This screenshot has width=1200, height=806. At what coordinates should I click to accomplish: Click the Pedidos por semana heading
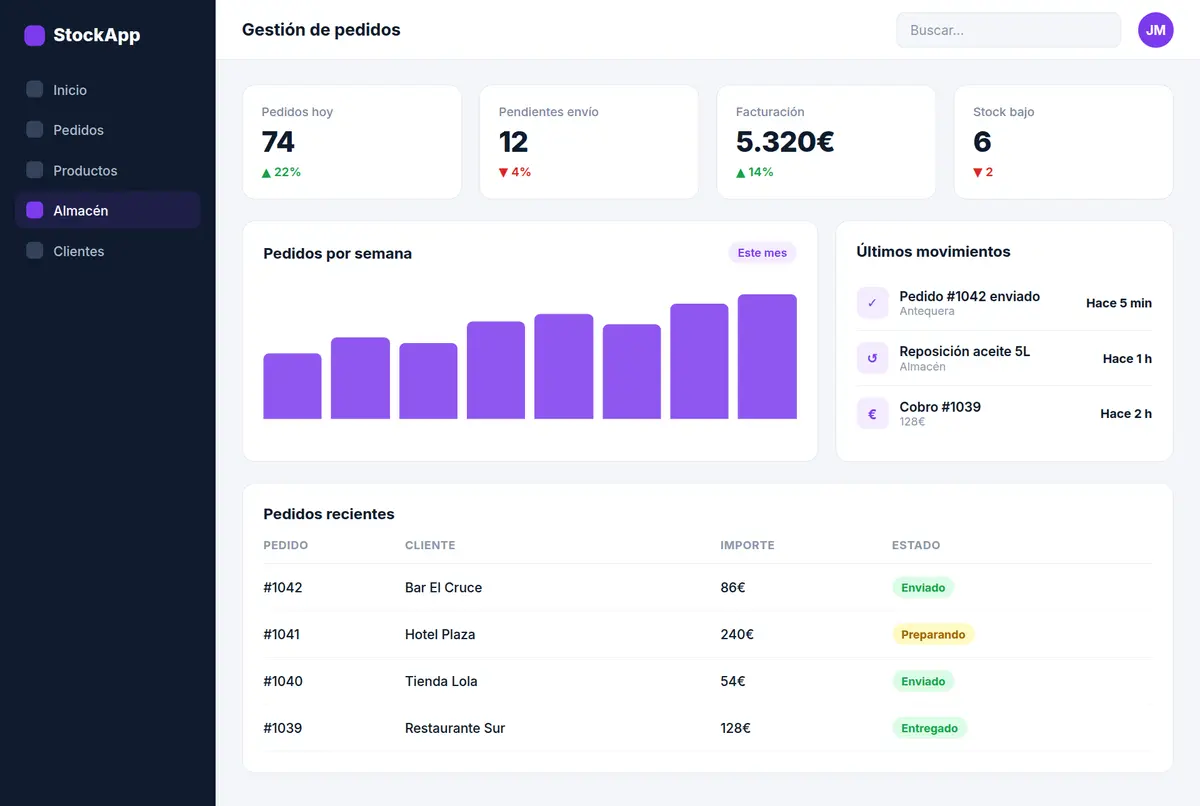(x=338, y=253)
